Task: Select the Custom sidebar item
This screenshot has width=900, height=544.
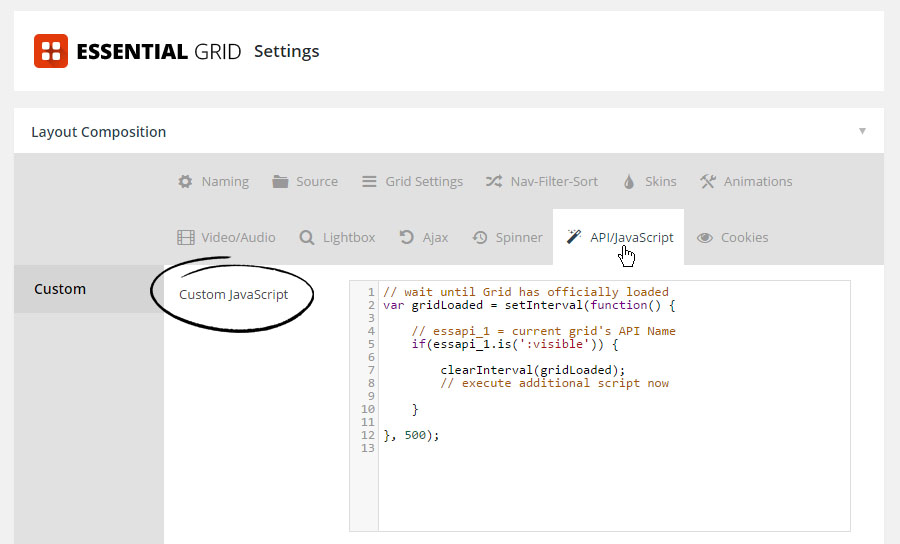Action: (89, 289)
